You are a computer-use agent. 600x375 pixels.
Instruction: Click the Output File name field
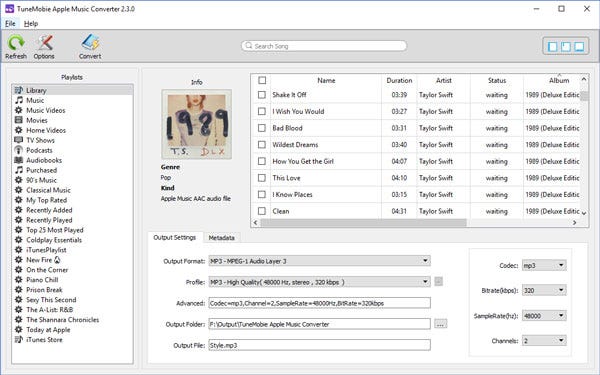[x=320, y=345]
